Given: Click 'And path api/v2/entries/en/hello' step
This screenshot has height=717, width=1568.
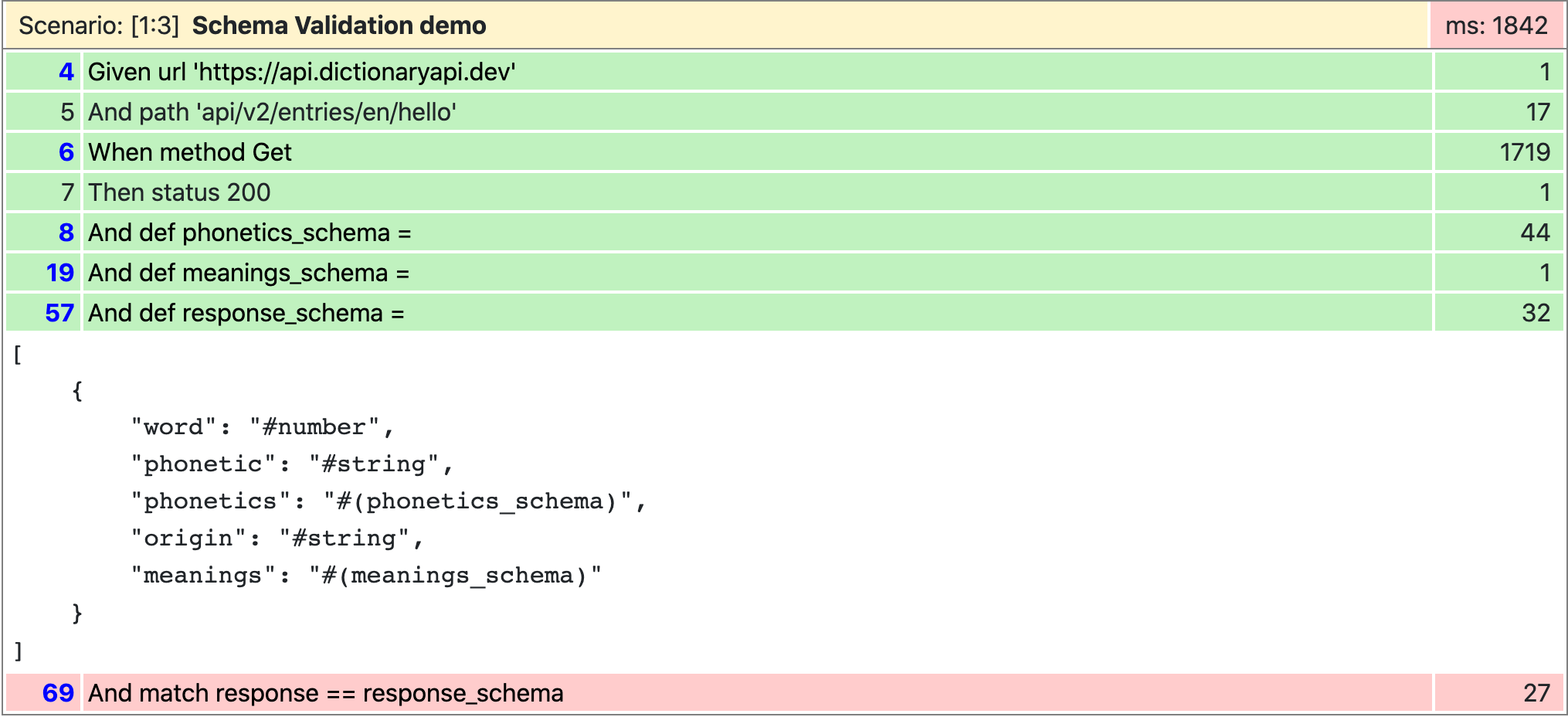Looking at the screenshot, I should (272, 112).
